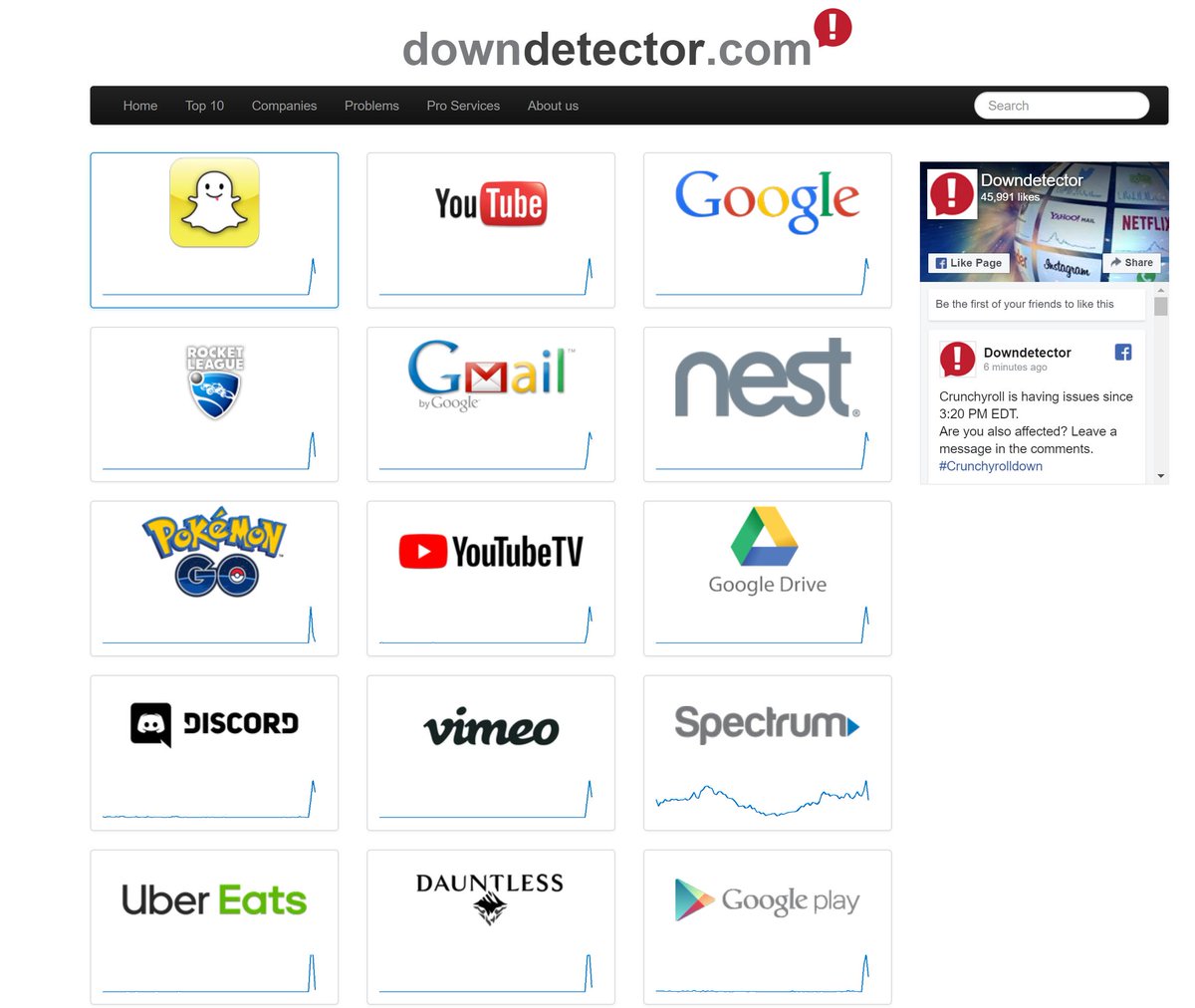
Task: Click the Downdetector avatar in Facebook widget header
Action: click(x=951, y=193)
